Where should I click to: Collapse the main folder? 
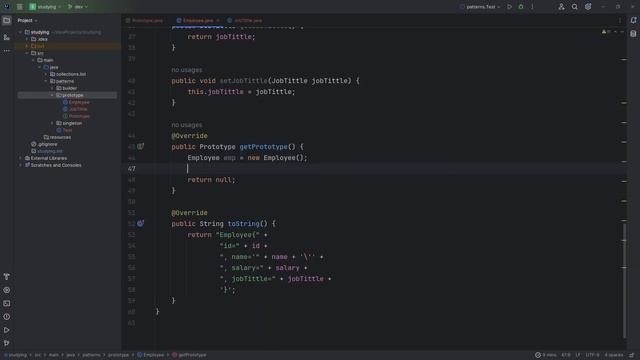pyautogui.click(x=33, y=60)
